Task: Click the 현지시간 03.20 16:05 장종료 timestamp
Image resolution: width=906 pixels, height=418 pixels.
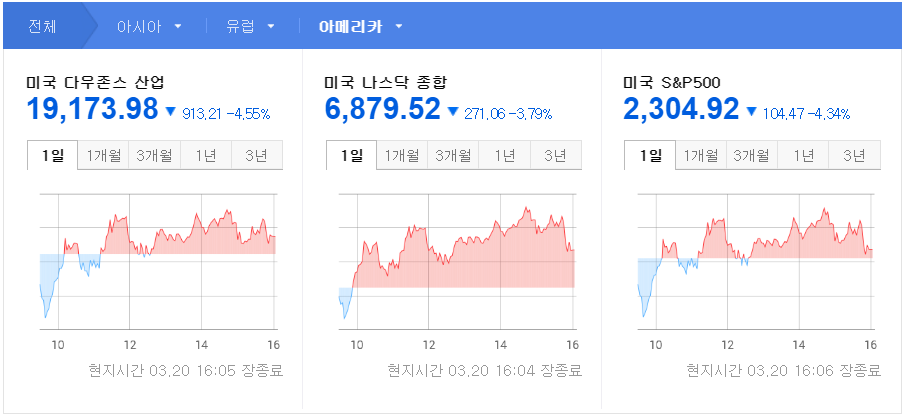Action: (x=185, y=370)
